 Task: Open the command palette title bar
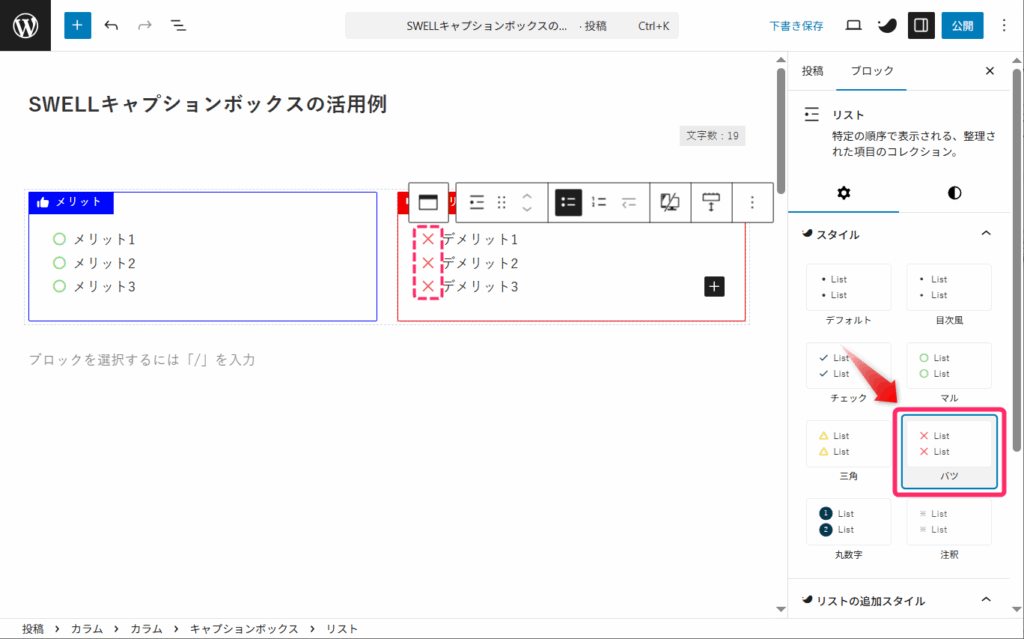click(x=511, y=26)
